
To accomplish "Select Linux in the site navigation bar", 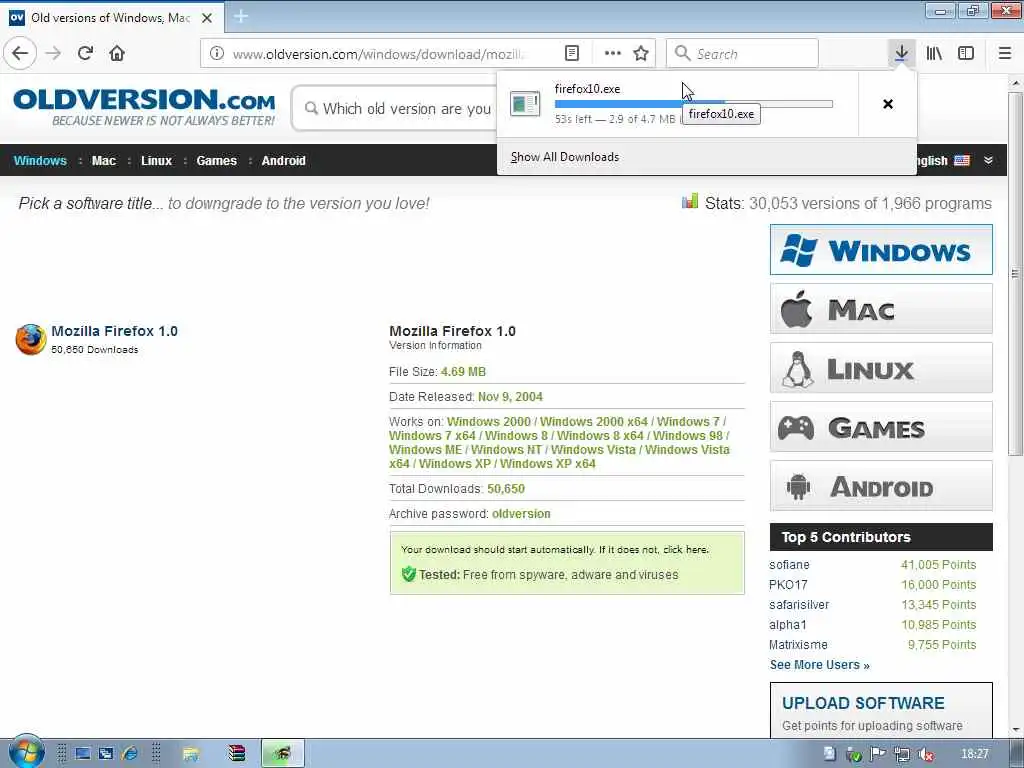I will [157, 161].
